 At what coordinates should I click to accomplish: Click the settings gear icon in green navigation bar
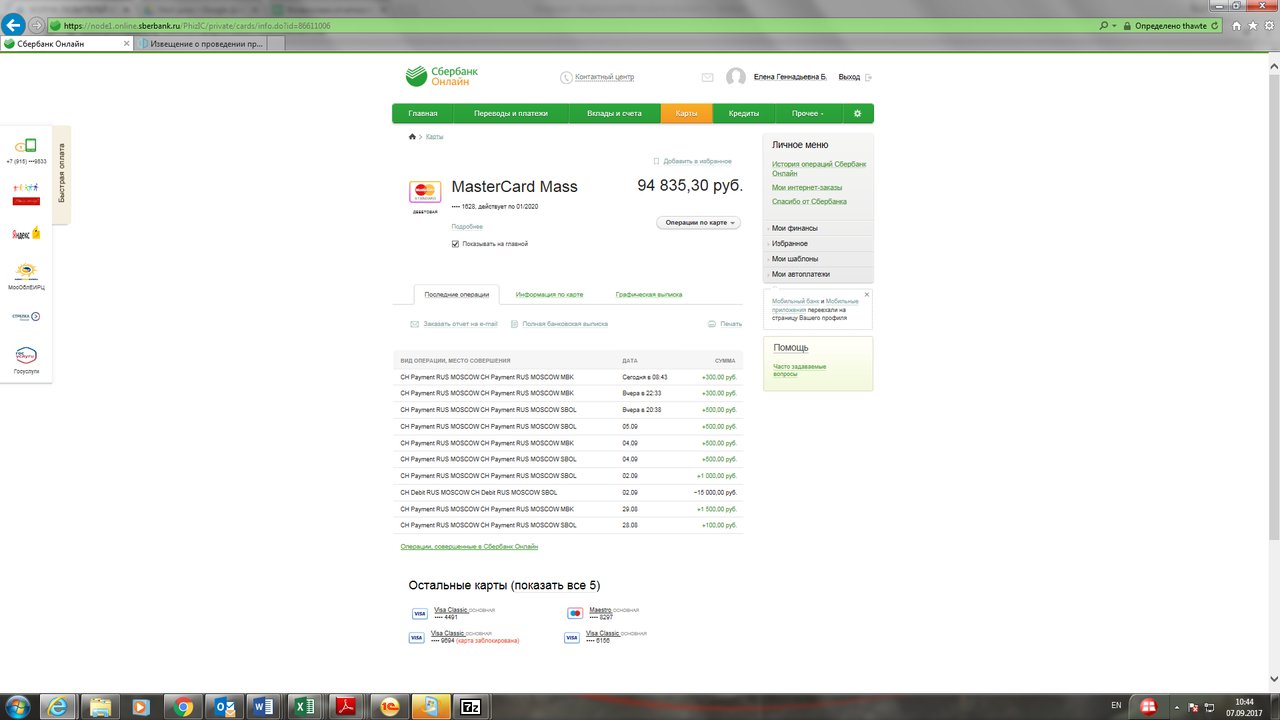tap(857, 114)
